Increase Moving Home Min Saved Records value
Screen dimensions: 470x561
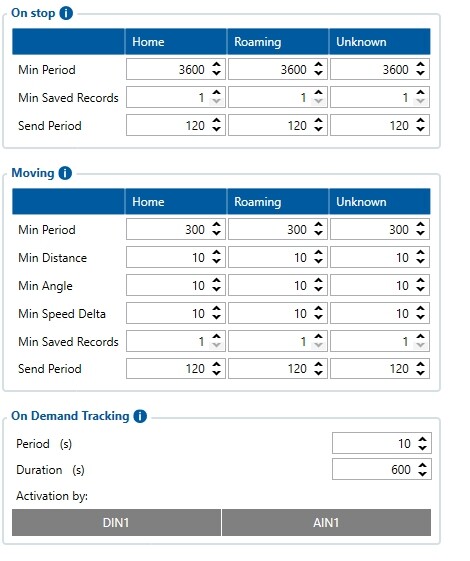[x=216, y=337]
